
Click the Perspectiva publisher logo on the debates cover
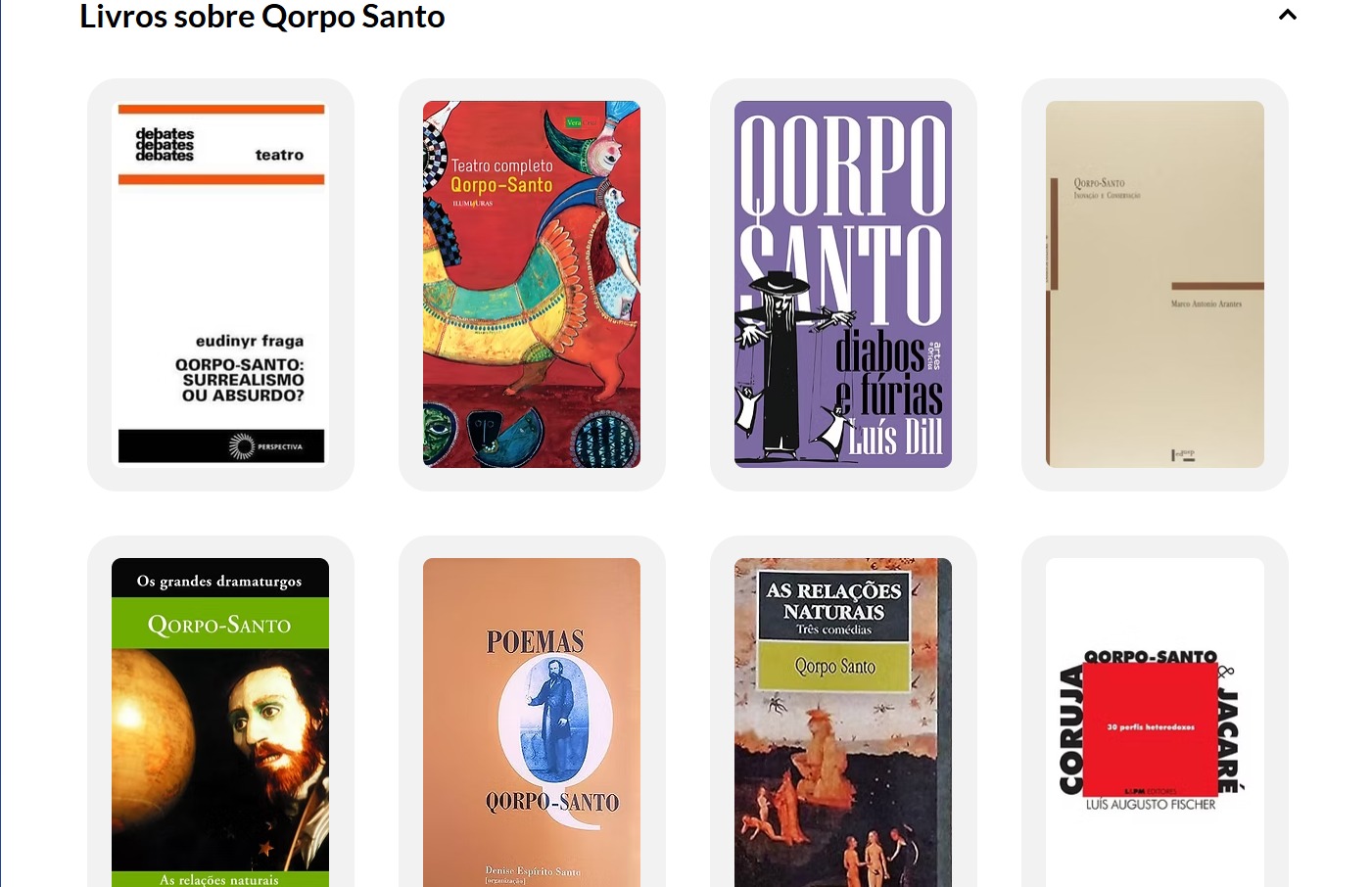coord(265,446)
